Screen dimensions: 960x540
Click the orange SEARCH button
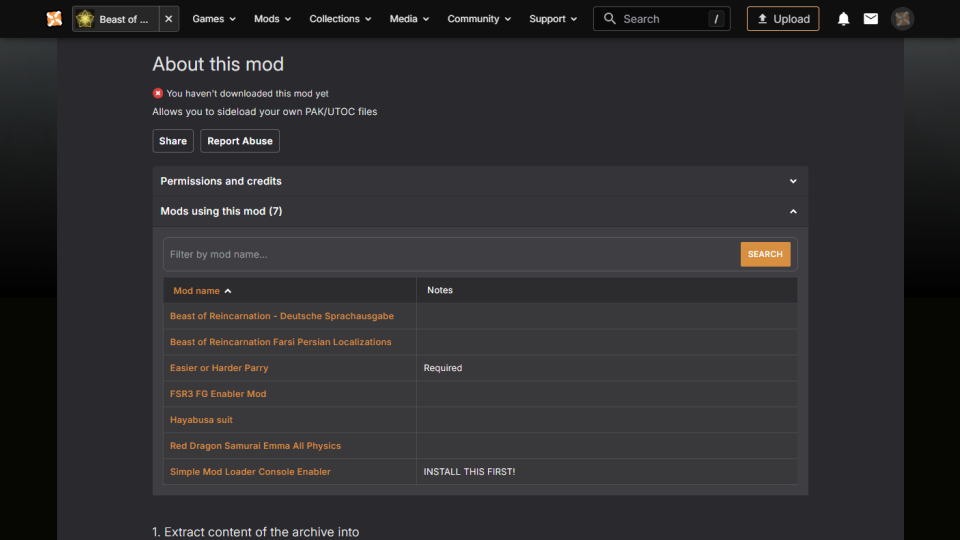coord(765,254)
